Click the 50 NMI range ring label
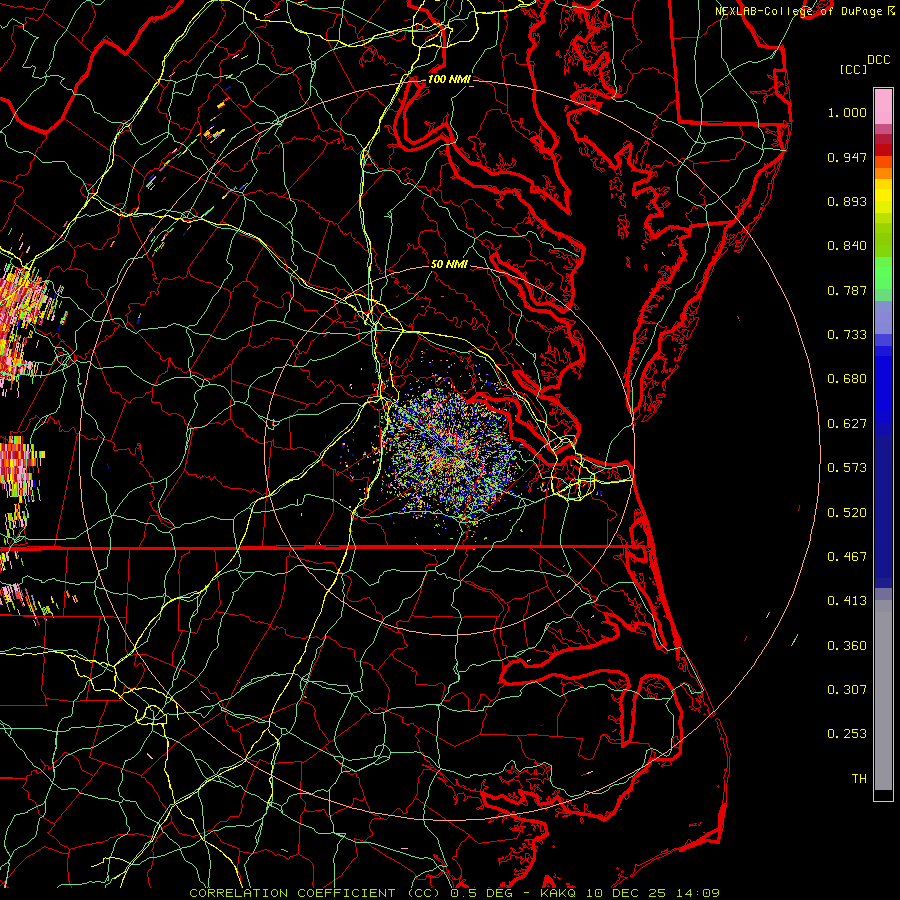This screenshot has height=900, width=900. pos(449,264)
